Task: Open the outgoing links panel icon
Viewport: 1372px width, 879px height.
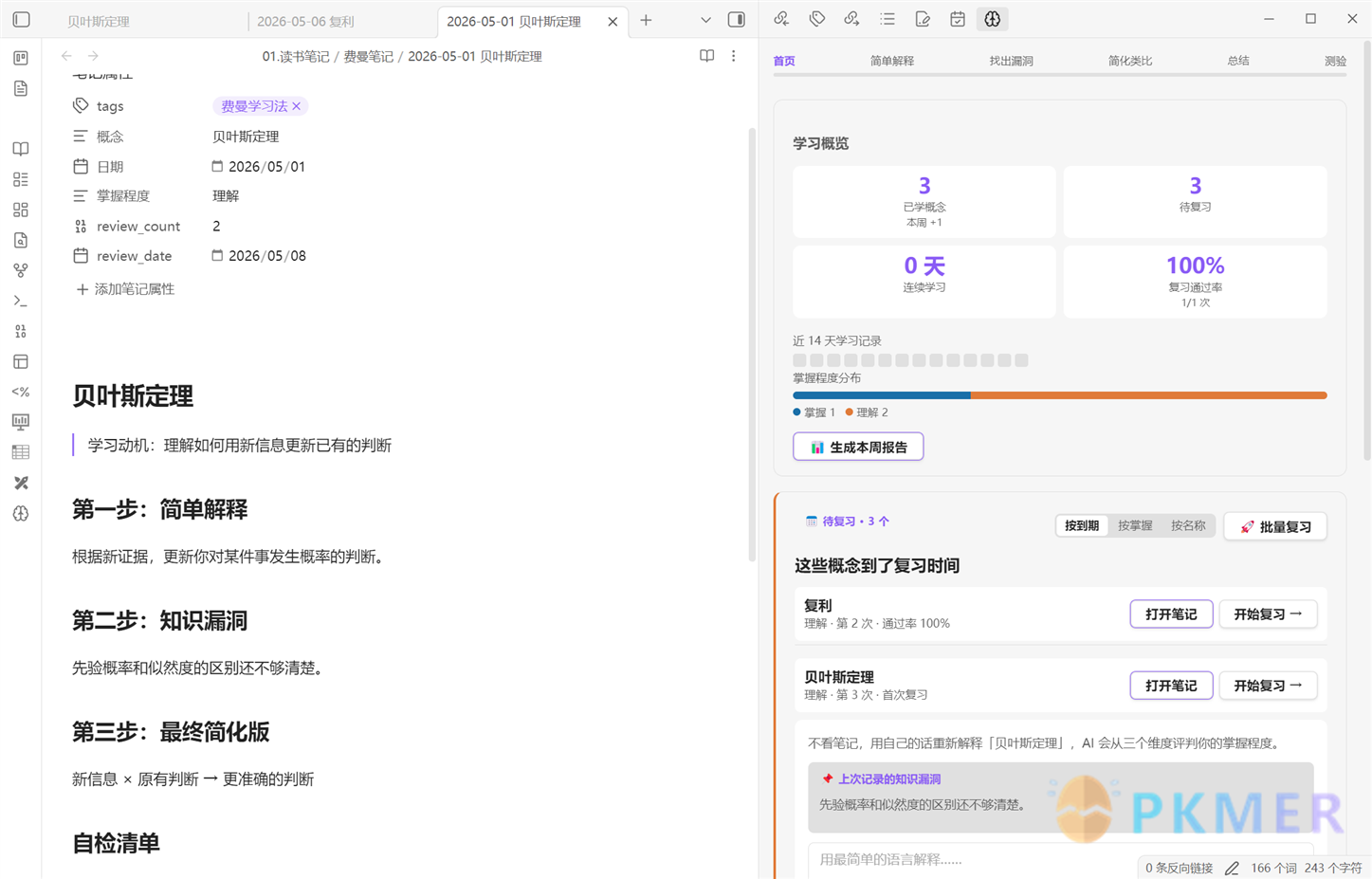Action: tap(851, 19)
